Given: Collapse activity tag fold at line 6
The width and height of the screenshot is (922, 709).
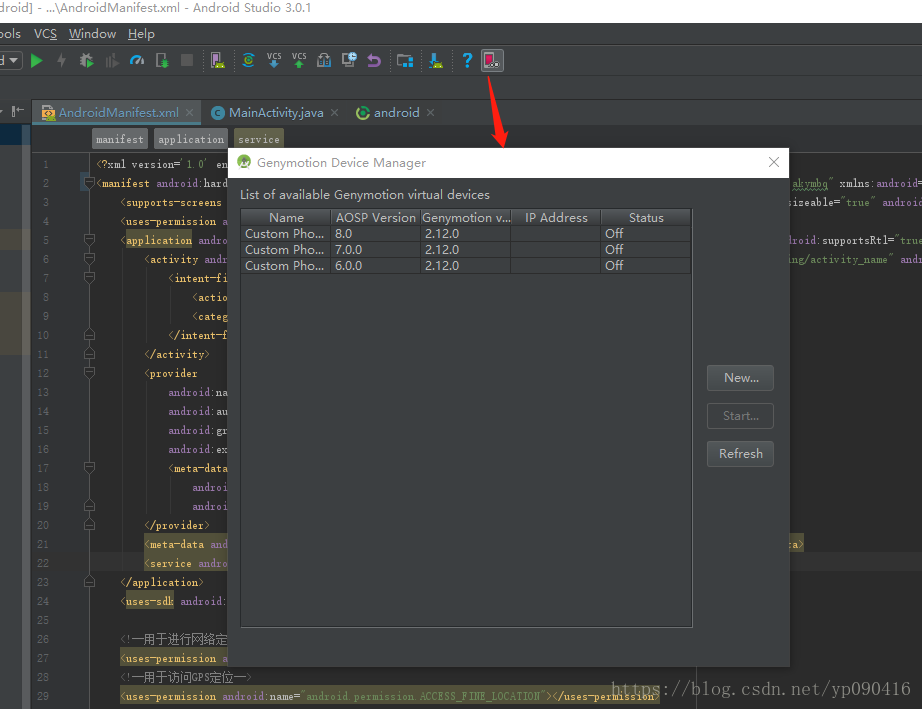Looking at the screenshot, I should pos(89,258).
